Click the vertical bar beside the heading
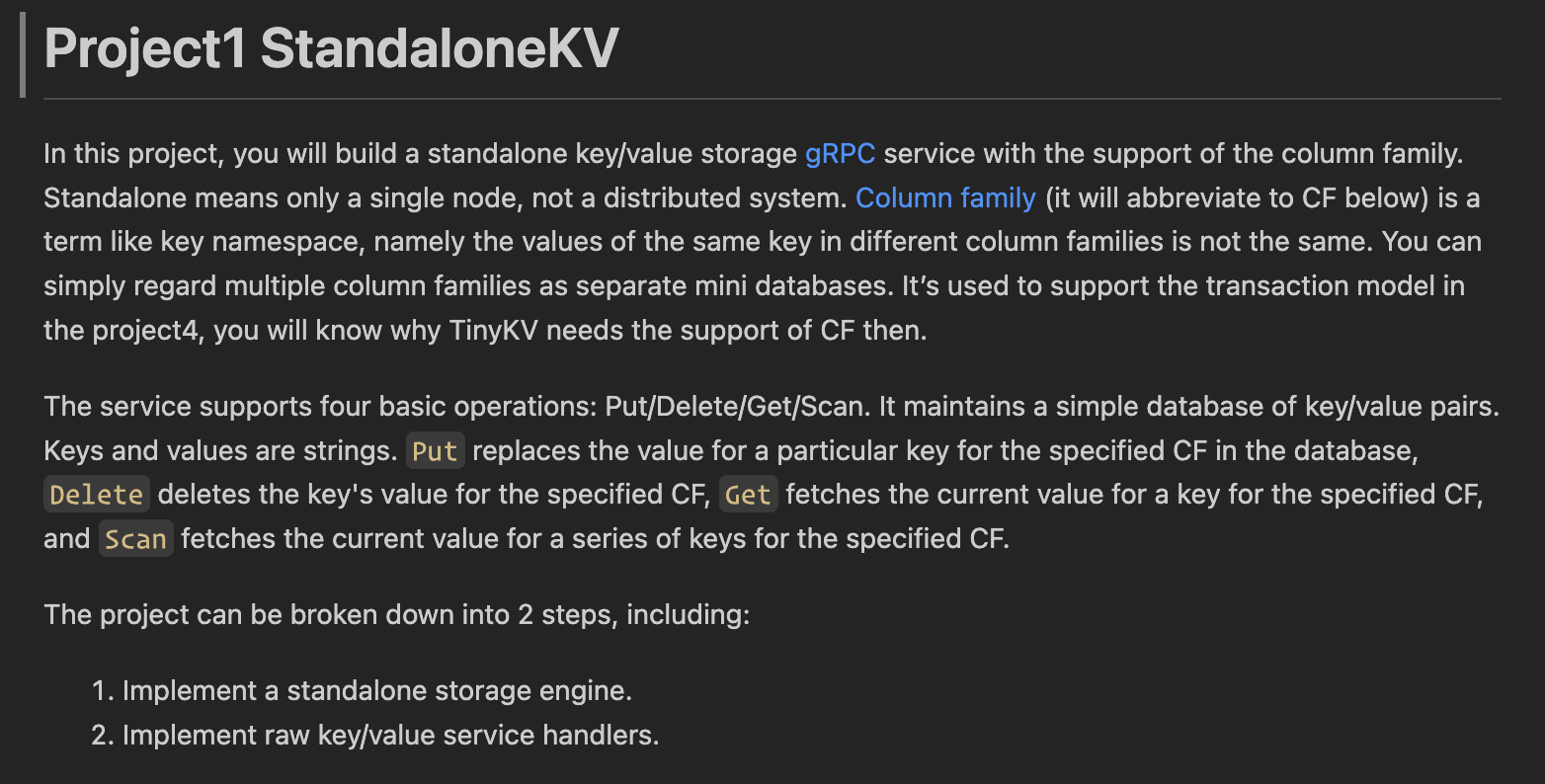The image size is (1545, 784). (x=22, y=55)
